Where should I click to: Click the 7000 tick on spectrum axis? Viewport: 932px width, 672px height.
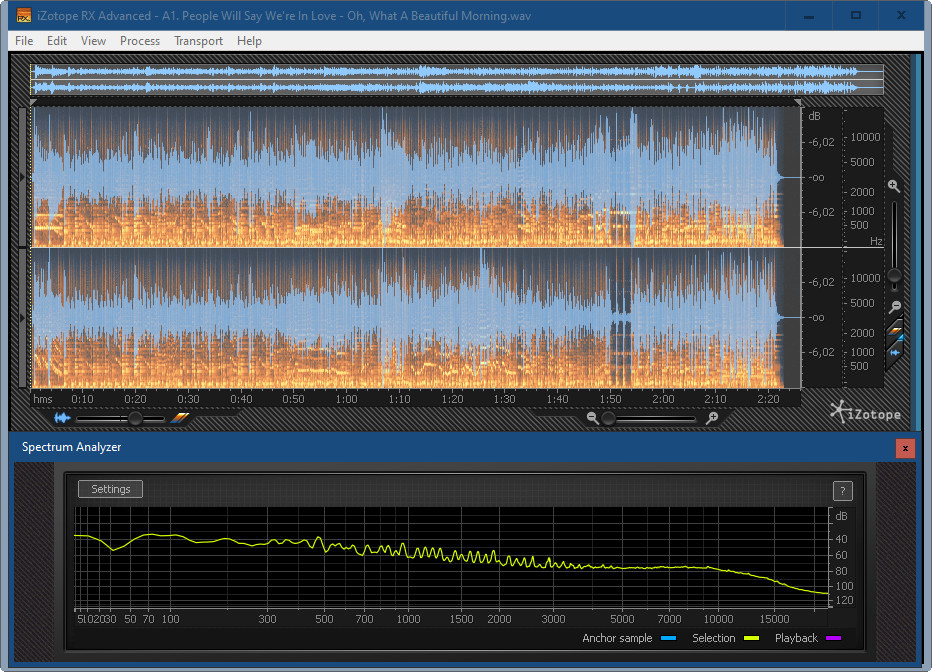click(669, 619)
